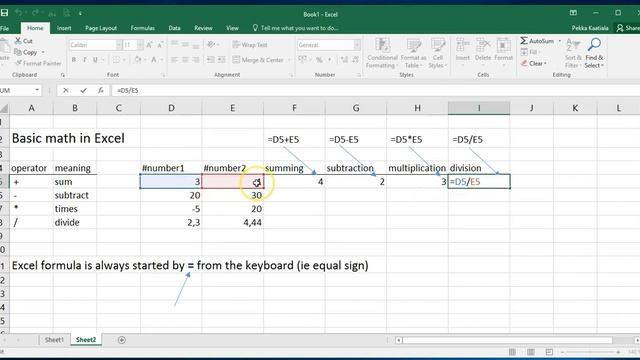This screenshot has width=640, height=360.
Task: Click the Merge & Center button
Action: pyautogui.click(x=258, y=60)
